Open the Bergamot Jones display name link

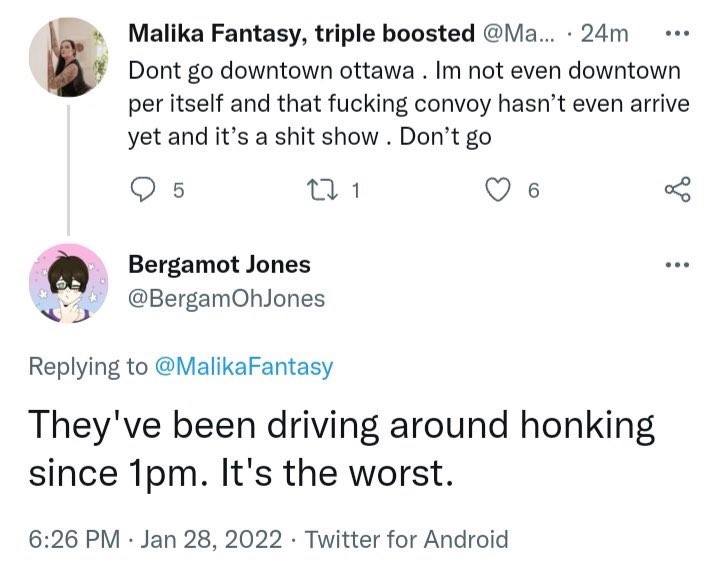(219, 265)
